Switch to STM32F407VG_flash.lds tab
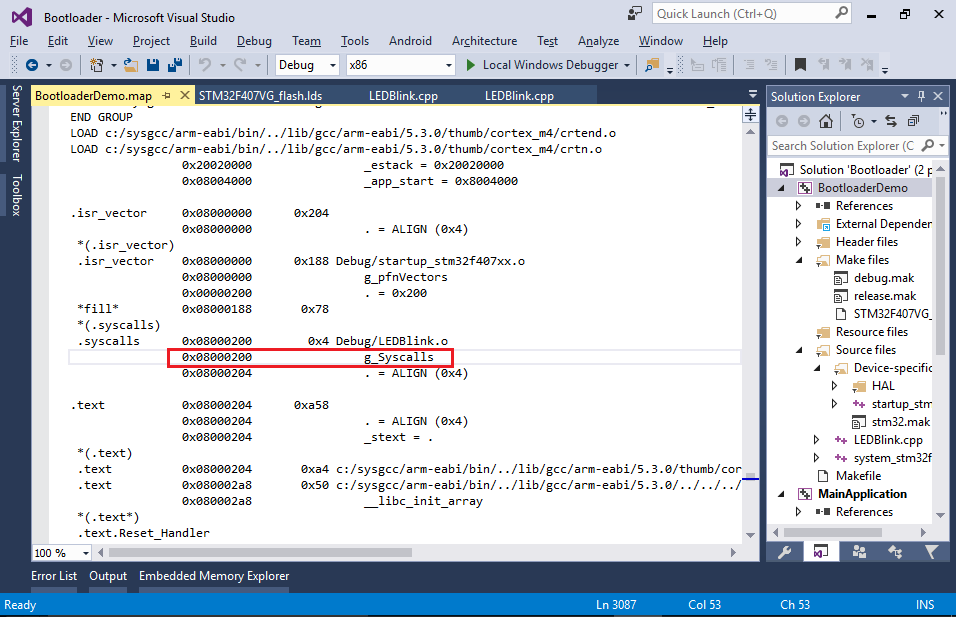Viewport: 956px width, 617px height. (x=260, y=96)
